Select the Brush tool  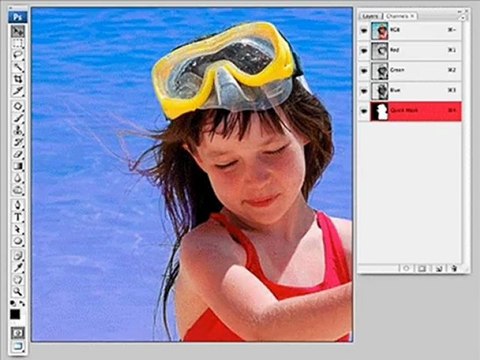point(18,118)
